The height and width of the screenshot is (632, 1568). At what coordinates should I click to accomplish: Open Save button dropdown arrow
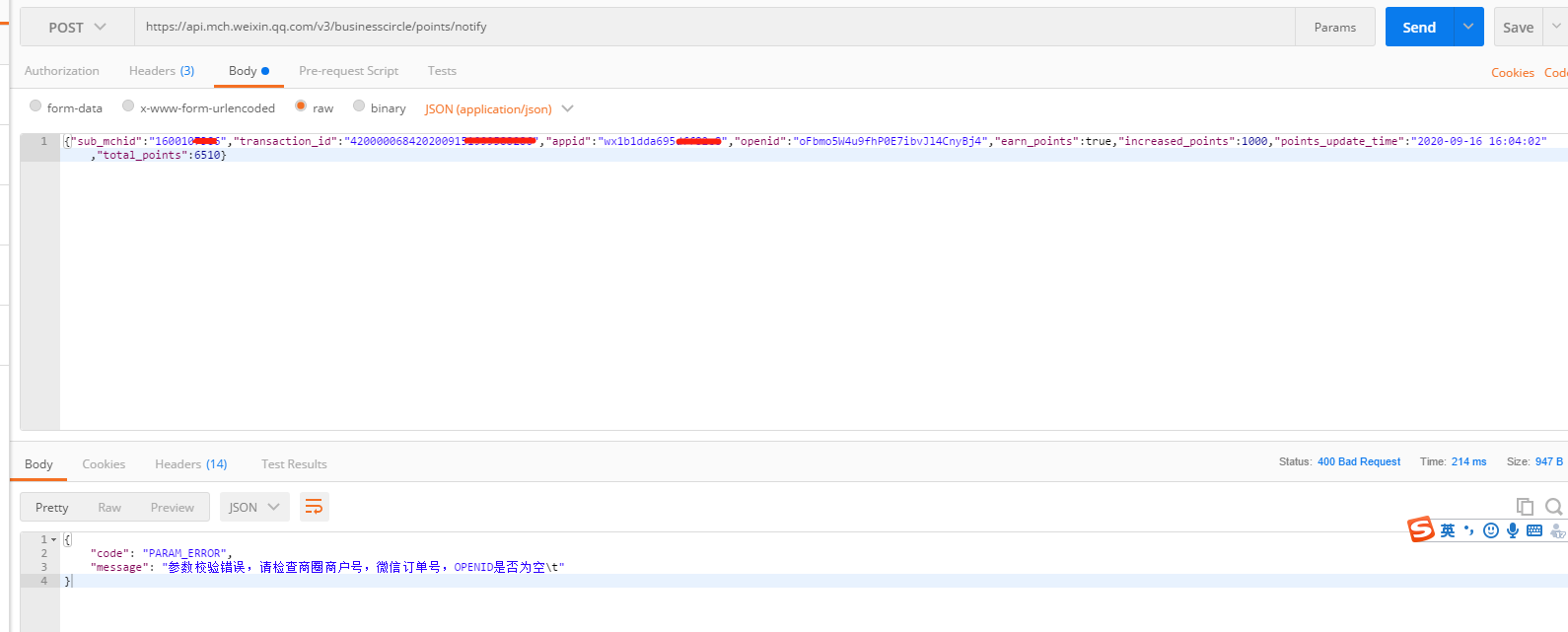pyautogui.click(x=1555, y=27)
